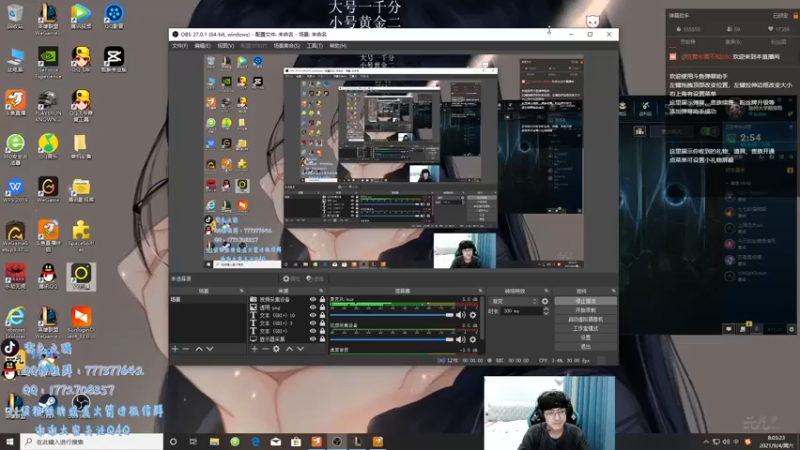Click the Start Recording (开始录制) button
Viewport: 800px width, 450px height.
tap(586, 310)
